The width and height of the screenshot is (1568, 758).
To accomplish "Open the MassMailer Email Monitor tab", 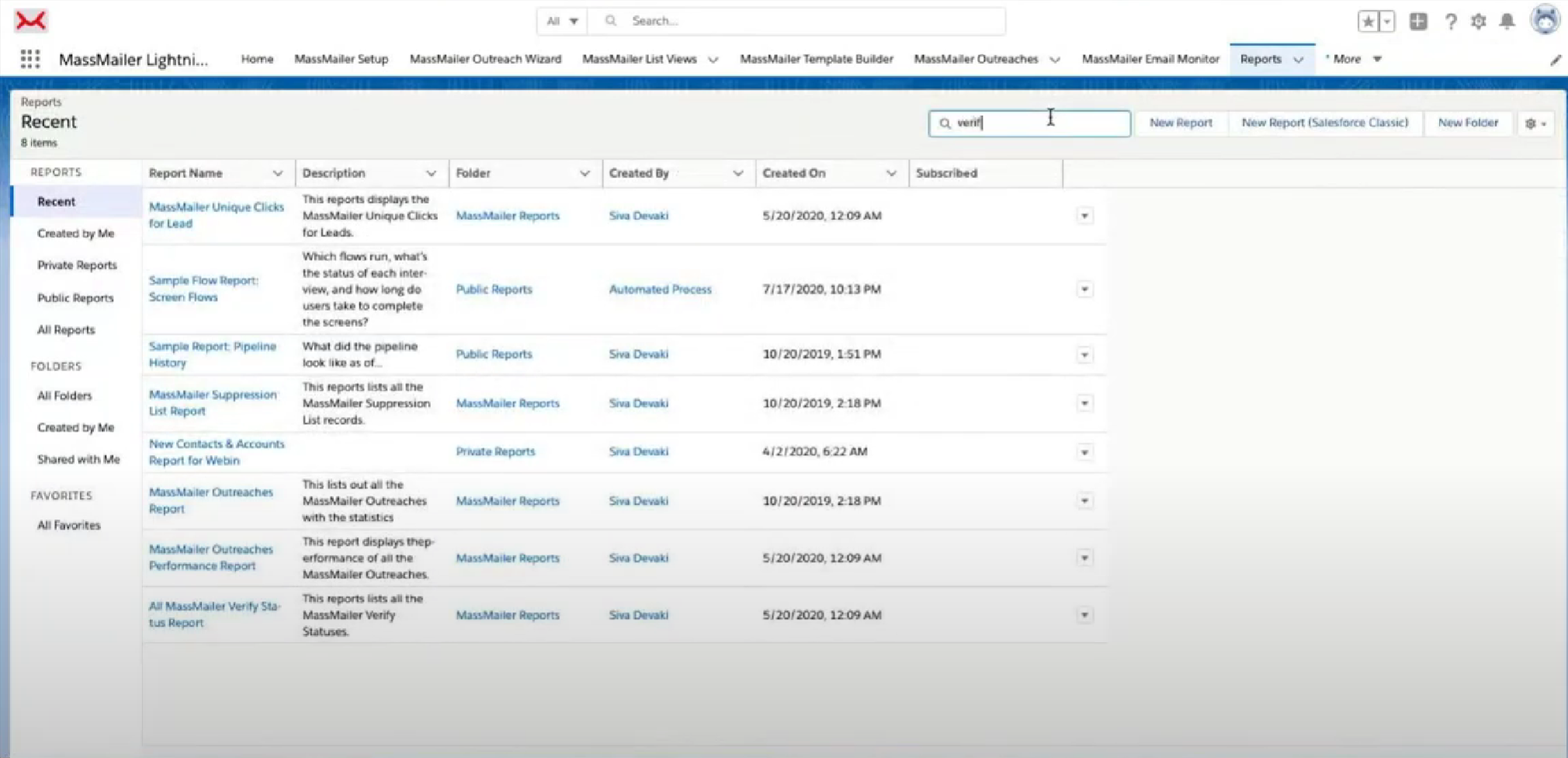I will tap(1150, 59).
